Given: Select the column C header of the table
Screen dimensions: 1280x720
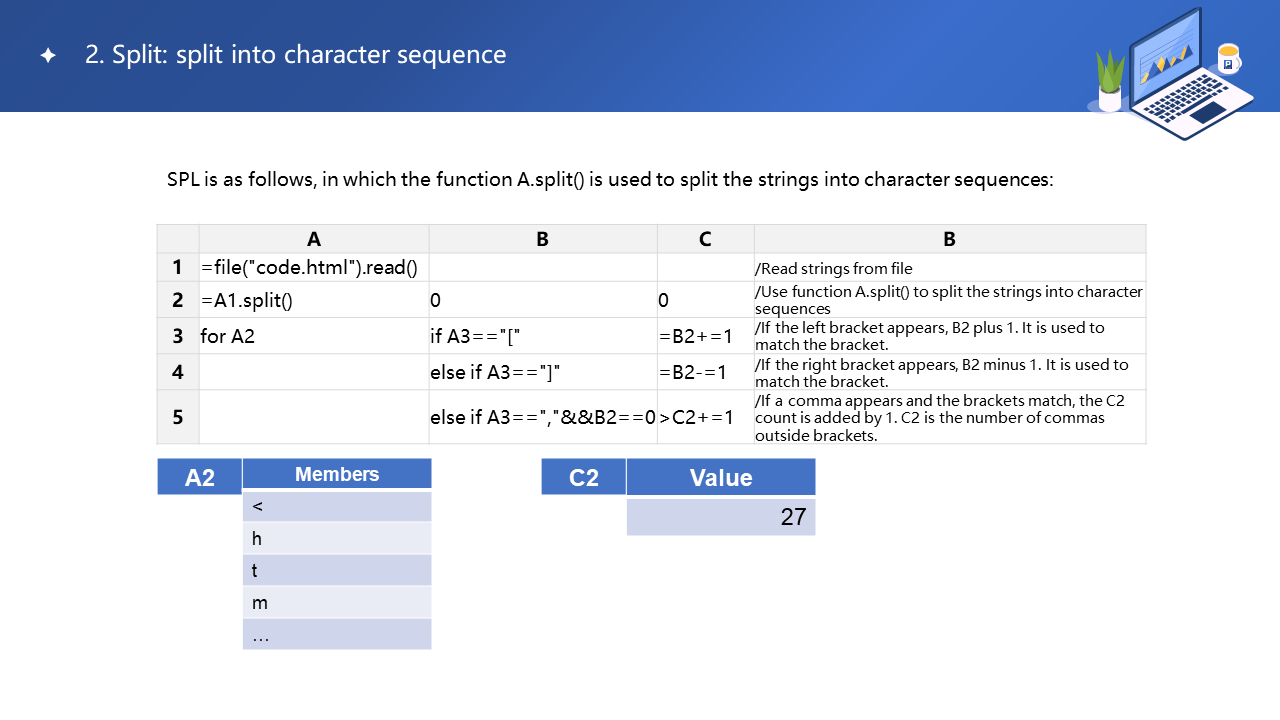Looking at the screenshot, I should pos(705,239).
